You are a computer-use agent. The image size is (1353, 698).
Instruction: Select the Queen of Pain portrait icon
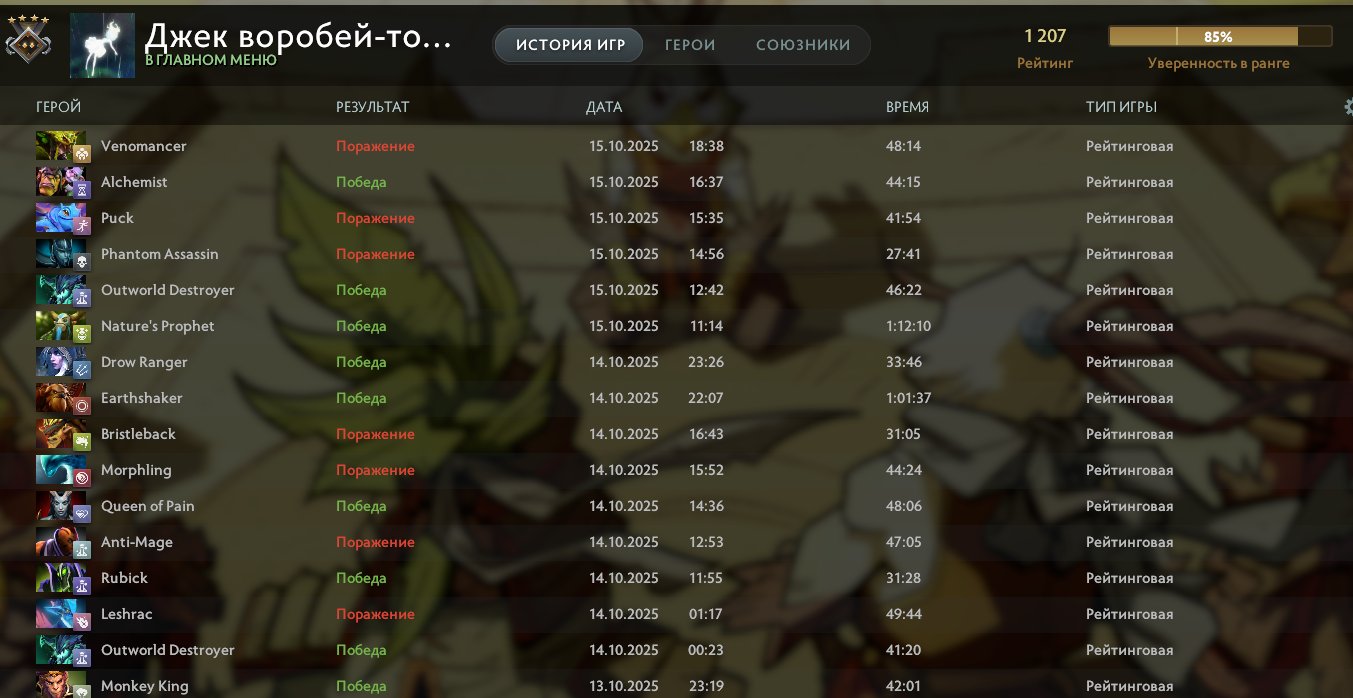pos(63,506)
